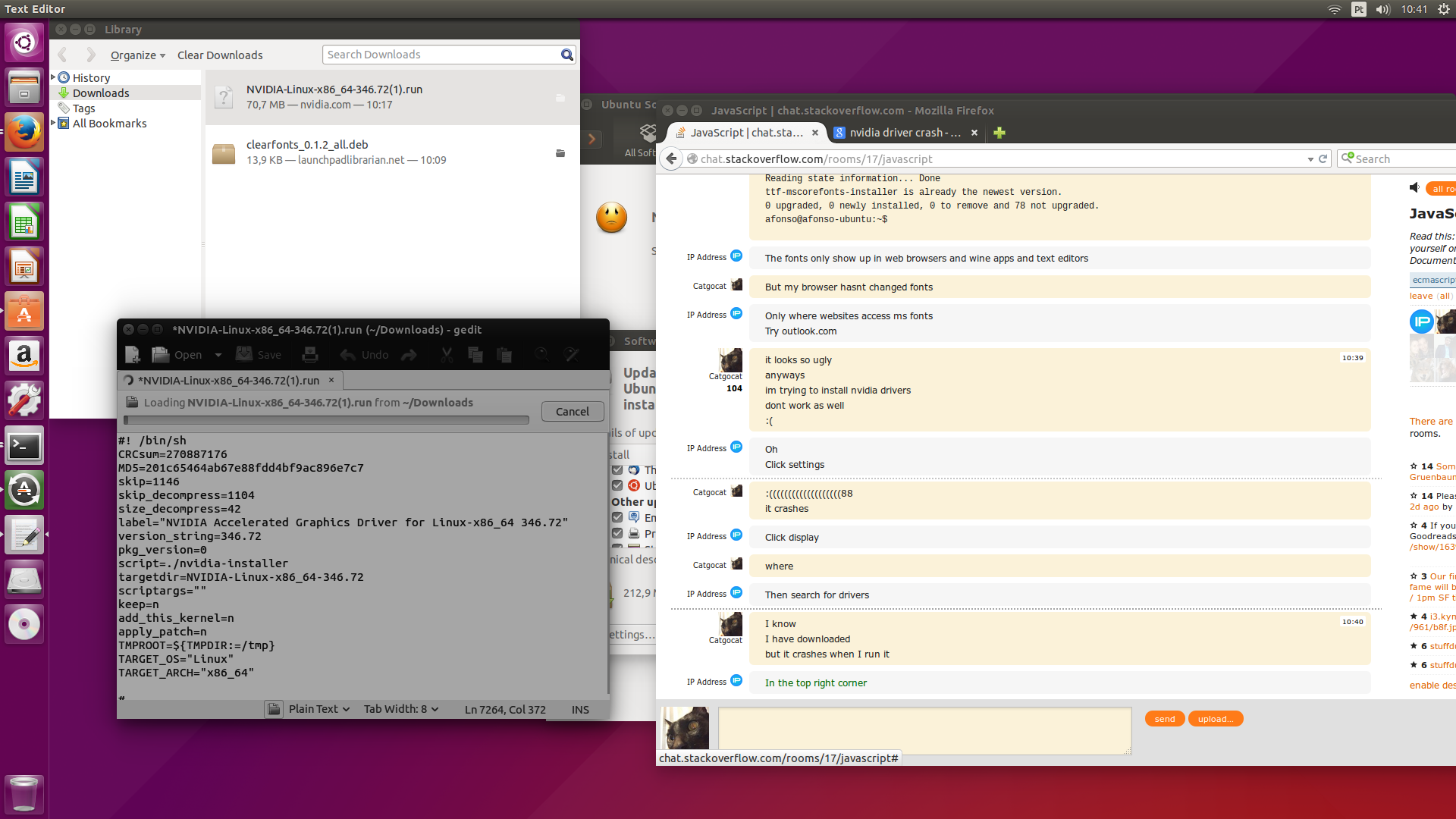Click Clear Downloads in Library toolbar
Image resolution: width=1456 pixels, height=819 pixels.
(220, 55)
